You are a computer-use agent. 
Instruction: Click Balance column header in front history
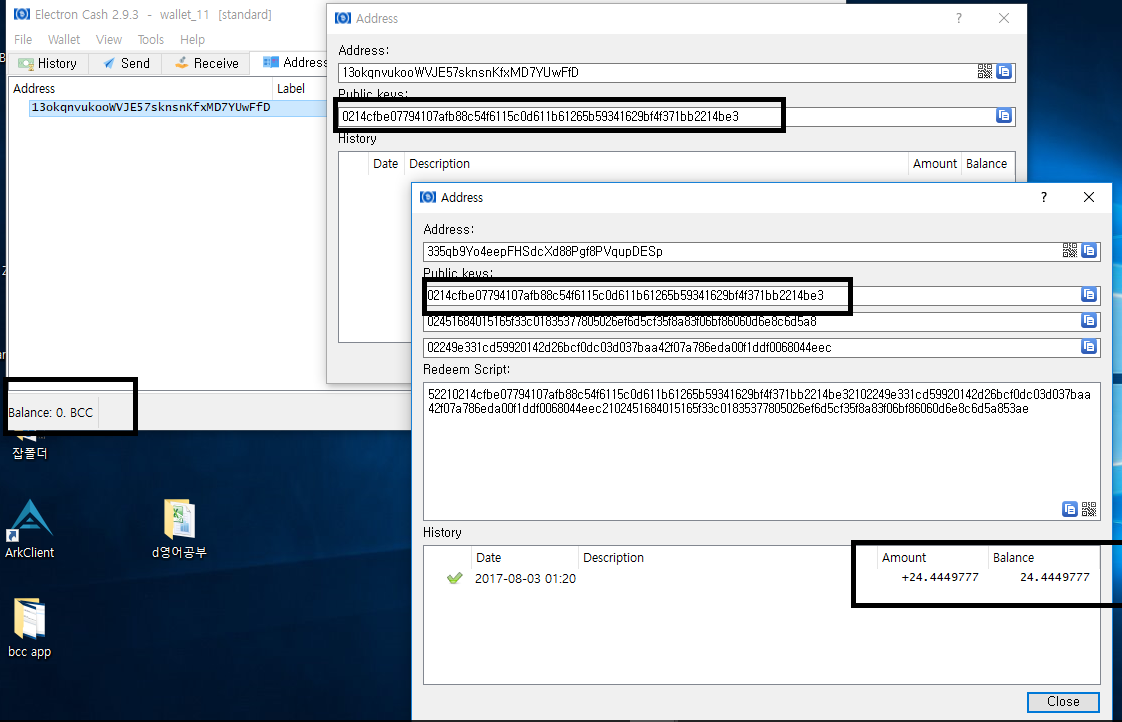(x=1043, y=557)
